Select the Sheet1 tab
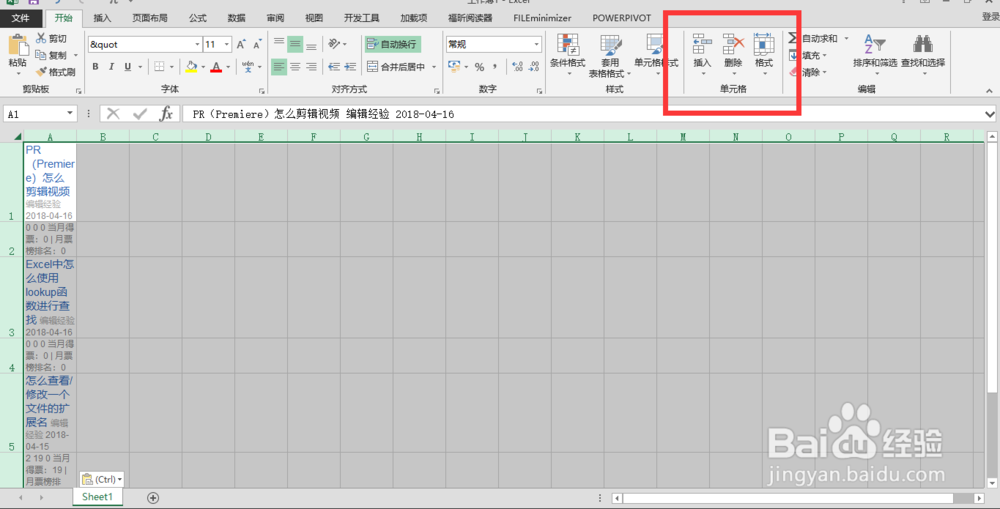 98,496
